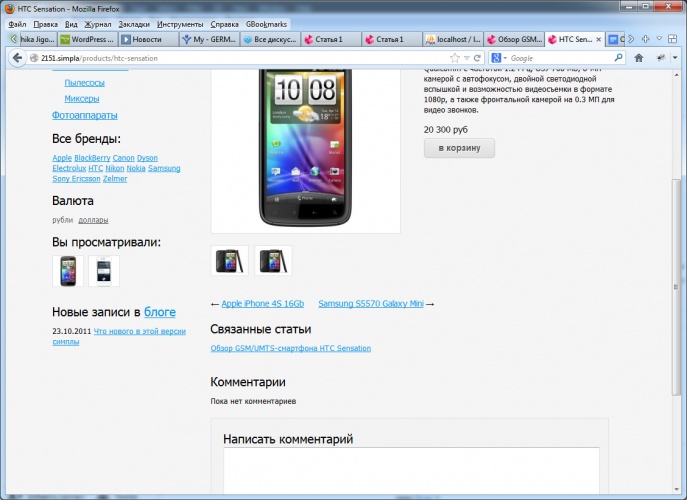This screenshot has width=687, height=500.
Task: Open the Google search engine selector
Action: (499, 58)
